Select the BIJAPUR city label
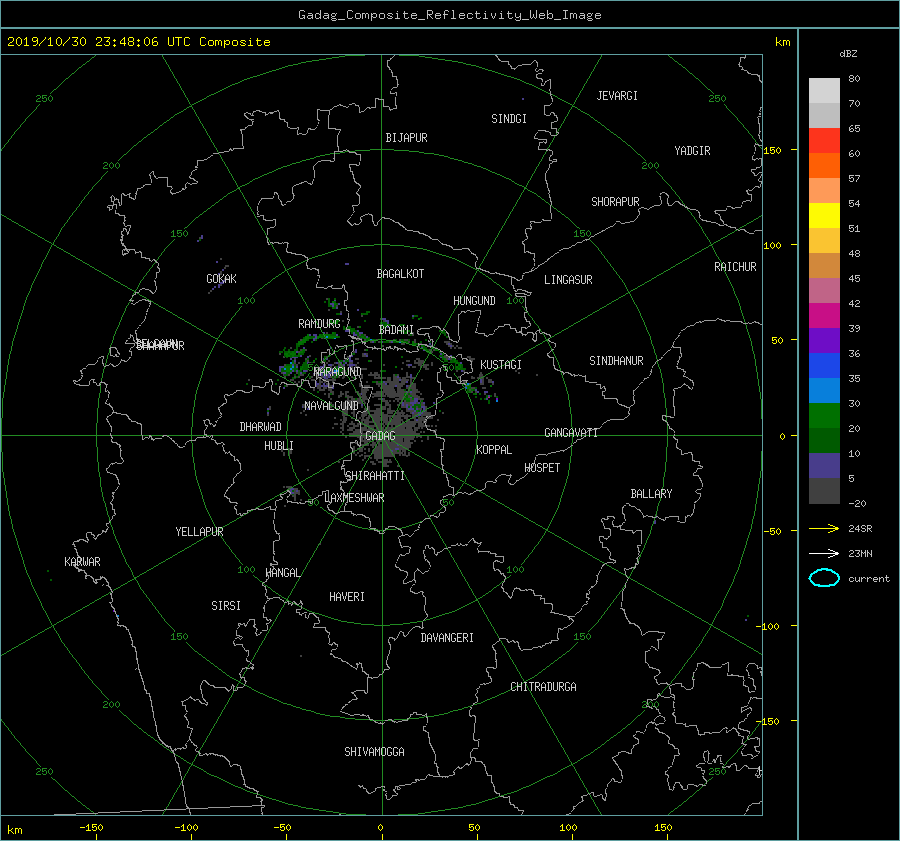This screenshot has width=900, height=841. pyautogui.click(x=406, y=138)
